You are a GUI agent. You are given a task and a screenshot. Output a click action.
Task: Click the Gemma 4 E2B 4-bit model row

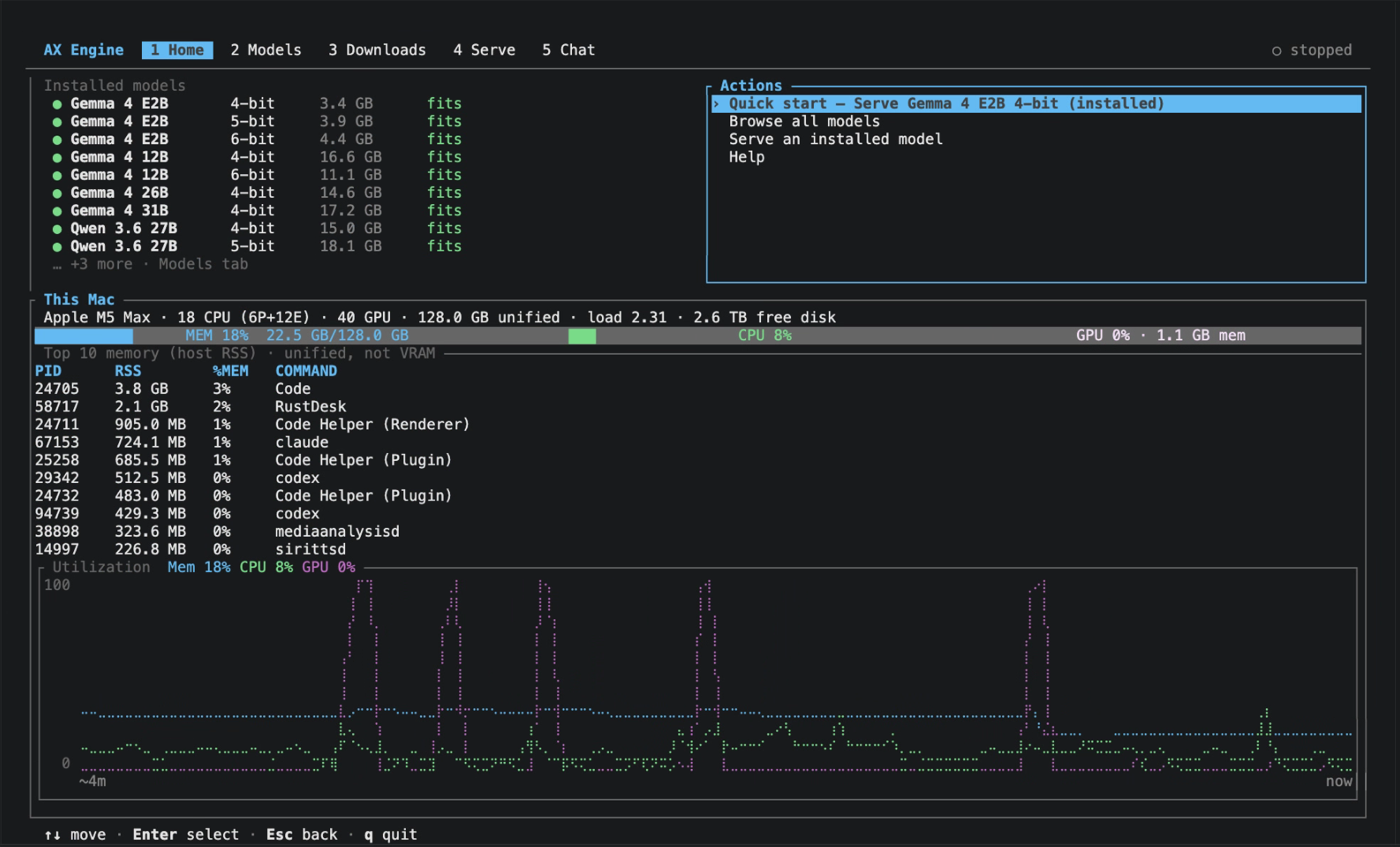(257, 104)
